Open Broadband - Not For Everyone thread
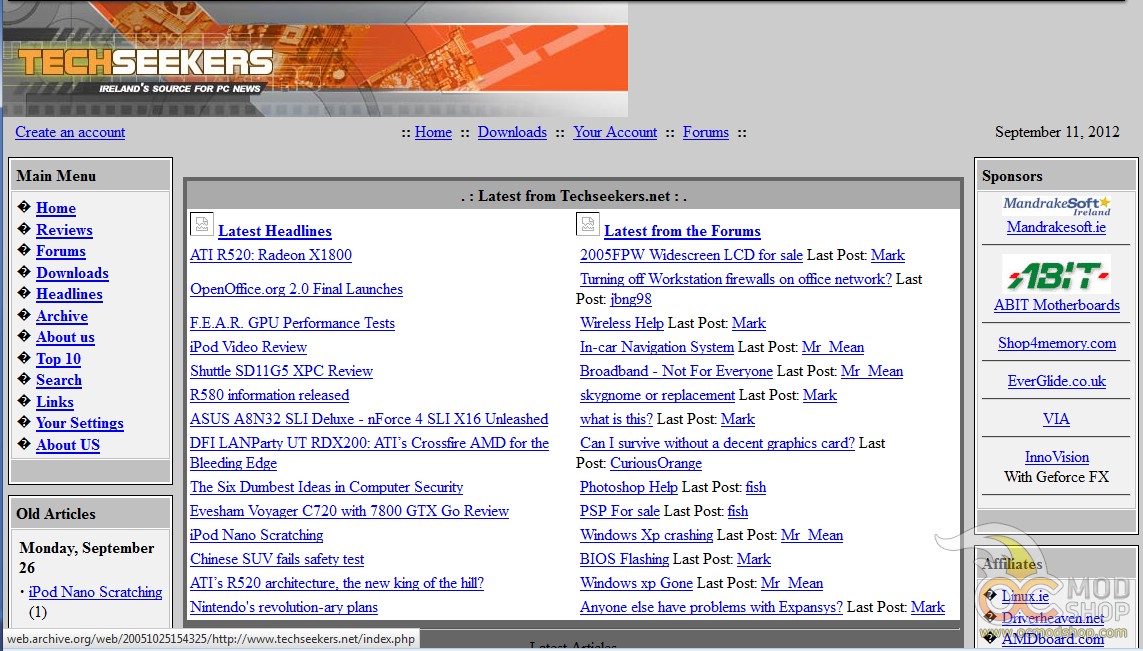The height and width of the screenshot is (651, 1143). 676,371
